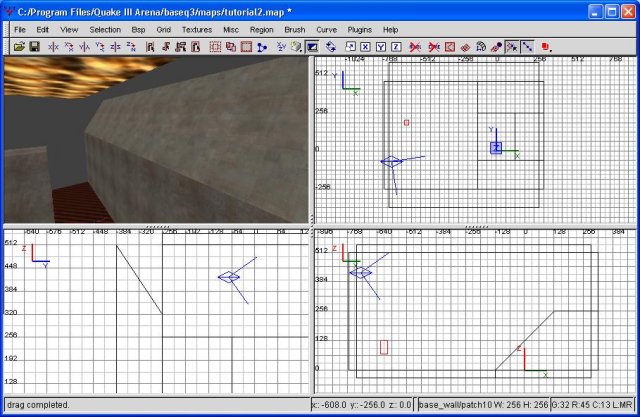This screenshot has width=640, height=417.
Task: Change the 2D view orientation (XY/Z icon)
Action: (x=281, y=47)
